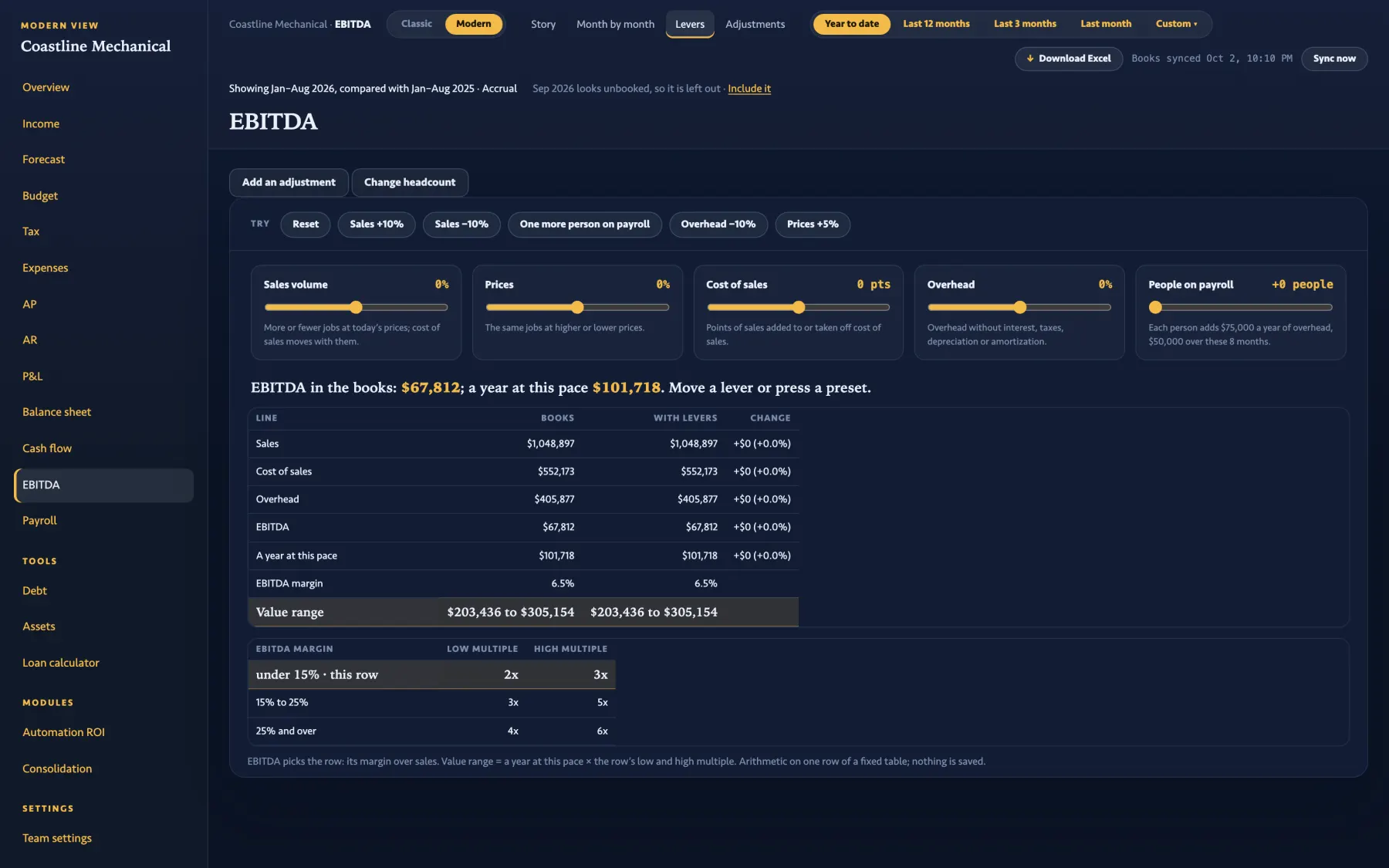The width and height of the screenshot is (1389, 868).
Task: Open Payroll in the sidebar
Action: 39,521
